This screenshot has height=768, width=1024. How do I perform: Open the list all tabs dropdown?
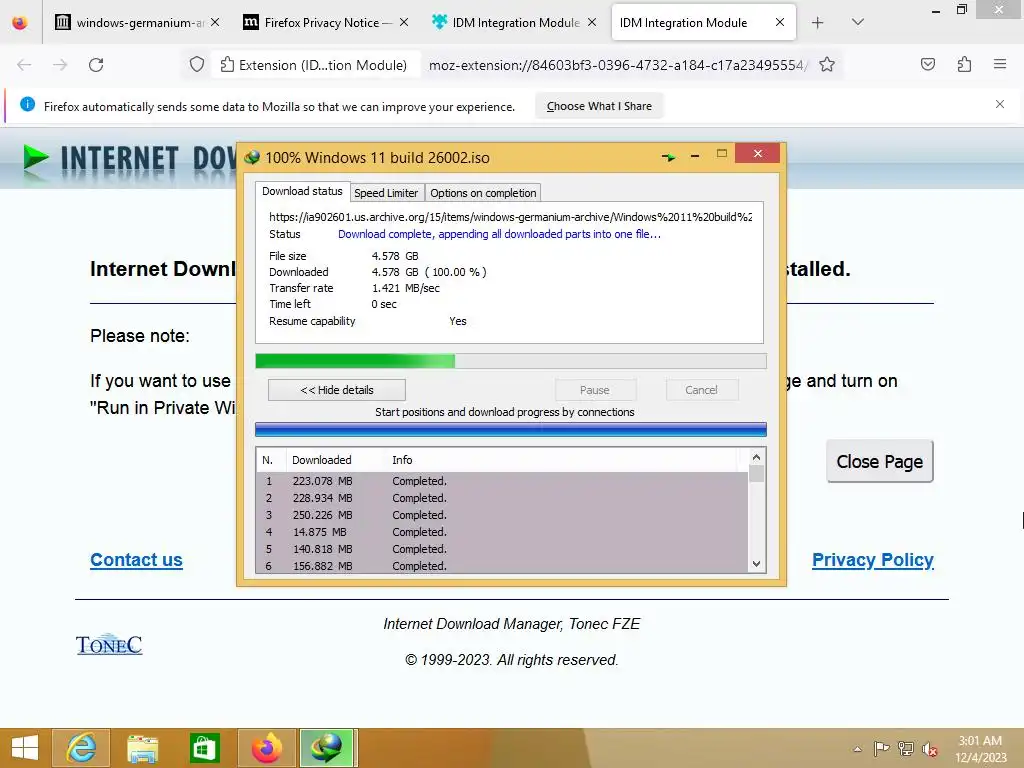pyautogui.click(x=858, y=23)
